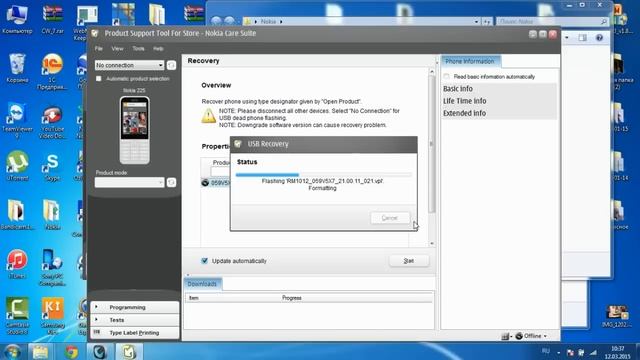Click the Nokia 225 phone image
This screenshot has height=360, width=640.
click(134, 130)
